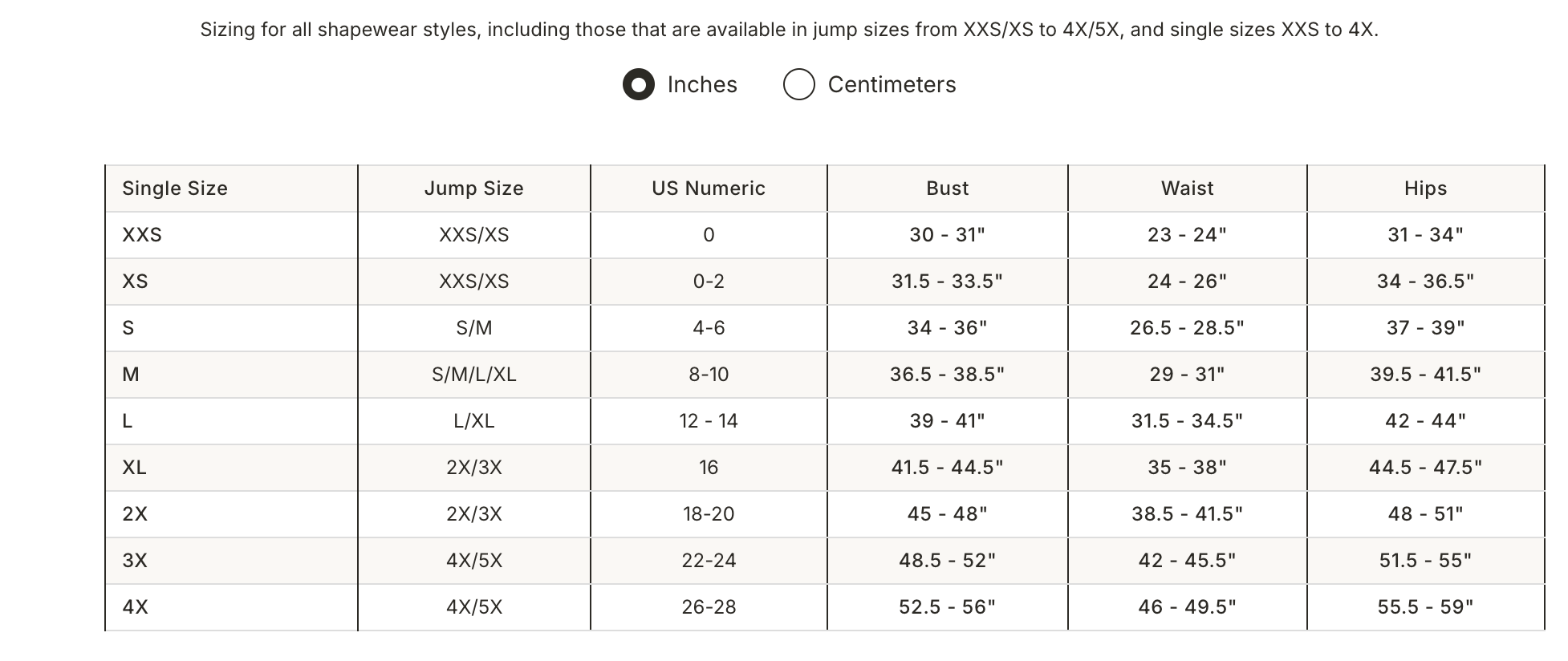Click the S/M/L/XL jump size cell
Screen dimensions: 1568x661
tap(473, 375)
